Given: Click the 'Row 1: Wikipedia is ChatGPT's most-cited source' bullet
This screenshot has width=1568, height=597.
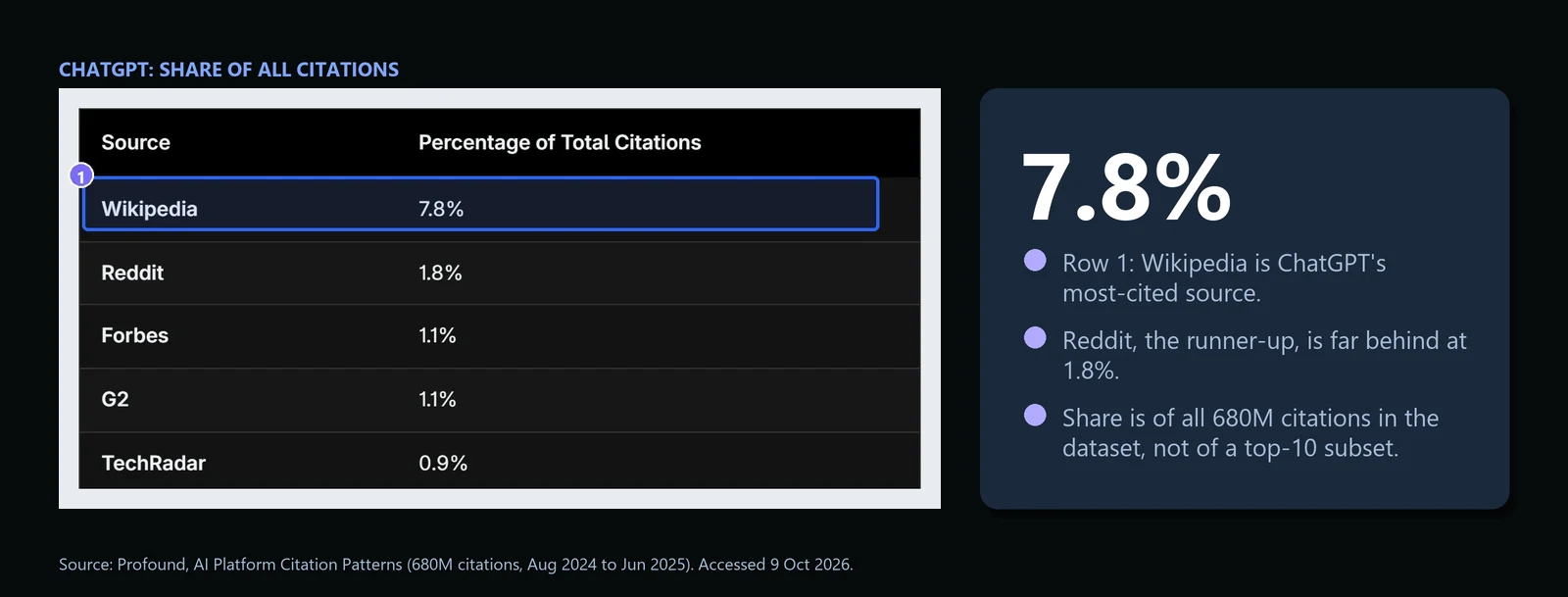Looking at the screenshot, I should coord(1224,277).
